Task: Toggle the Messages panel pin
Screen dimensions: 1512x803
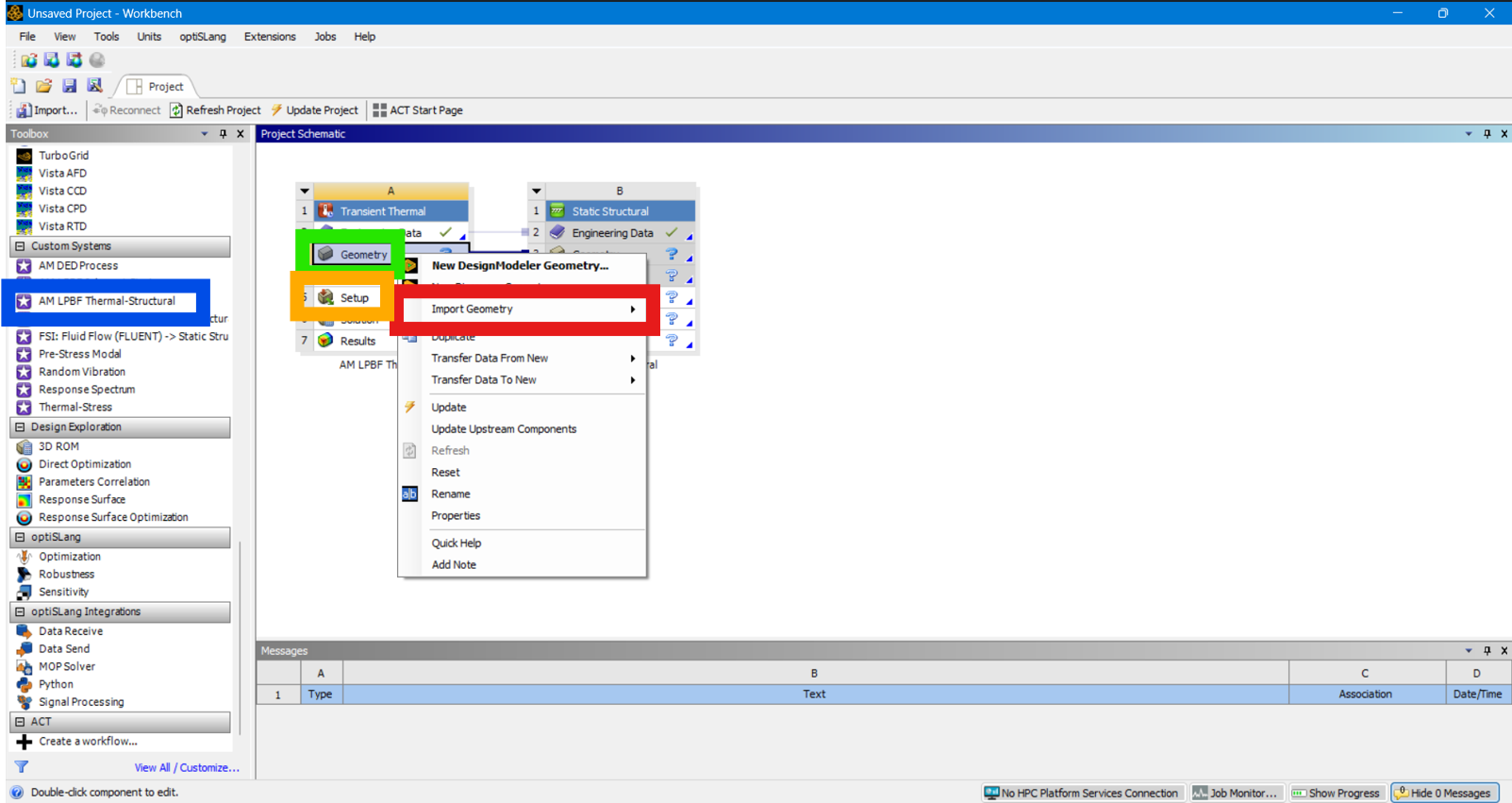Action: [x=1487, y=651]
